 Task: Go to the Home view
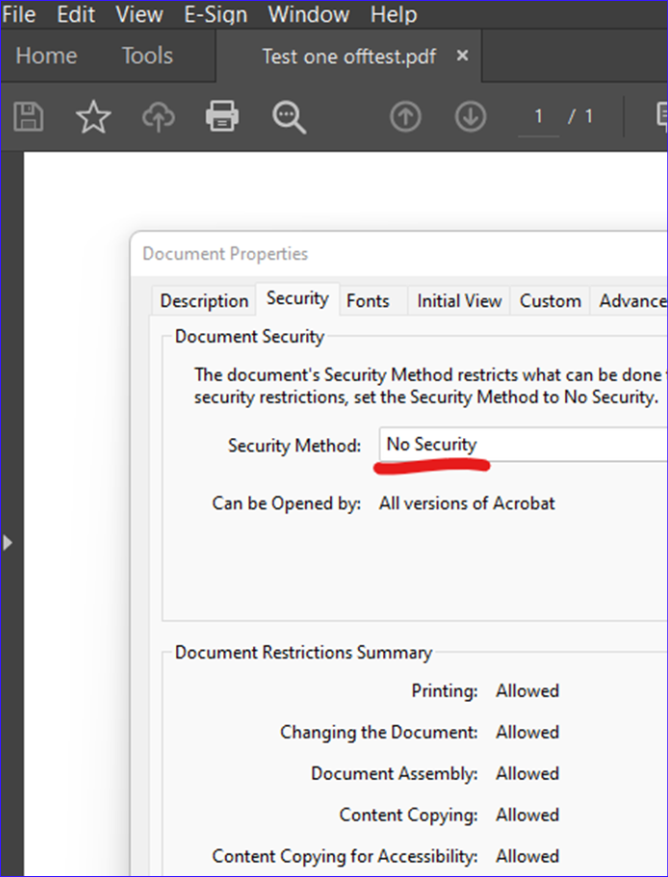(x=46, y=55)
